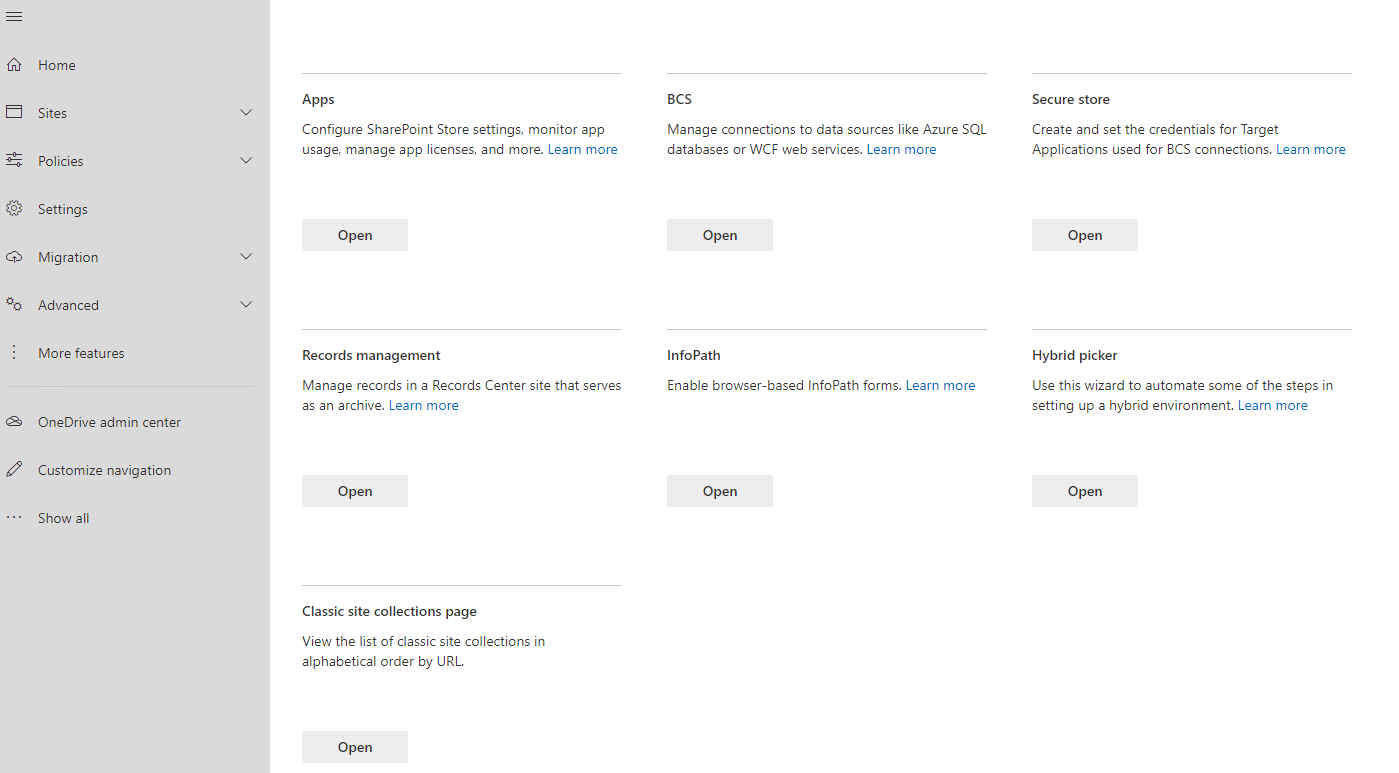Expand the Advanced chevron
Screen dimensions: 1399x773
(x=246, y=305)
